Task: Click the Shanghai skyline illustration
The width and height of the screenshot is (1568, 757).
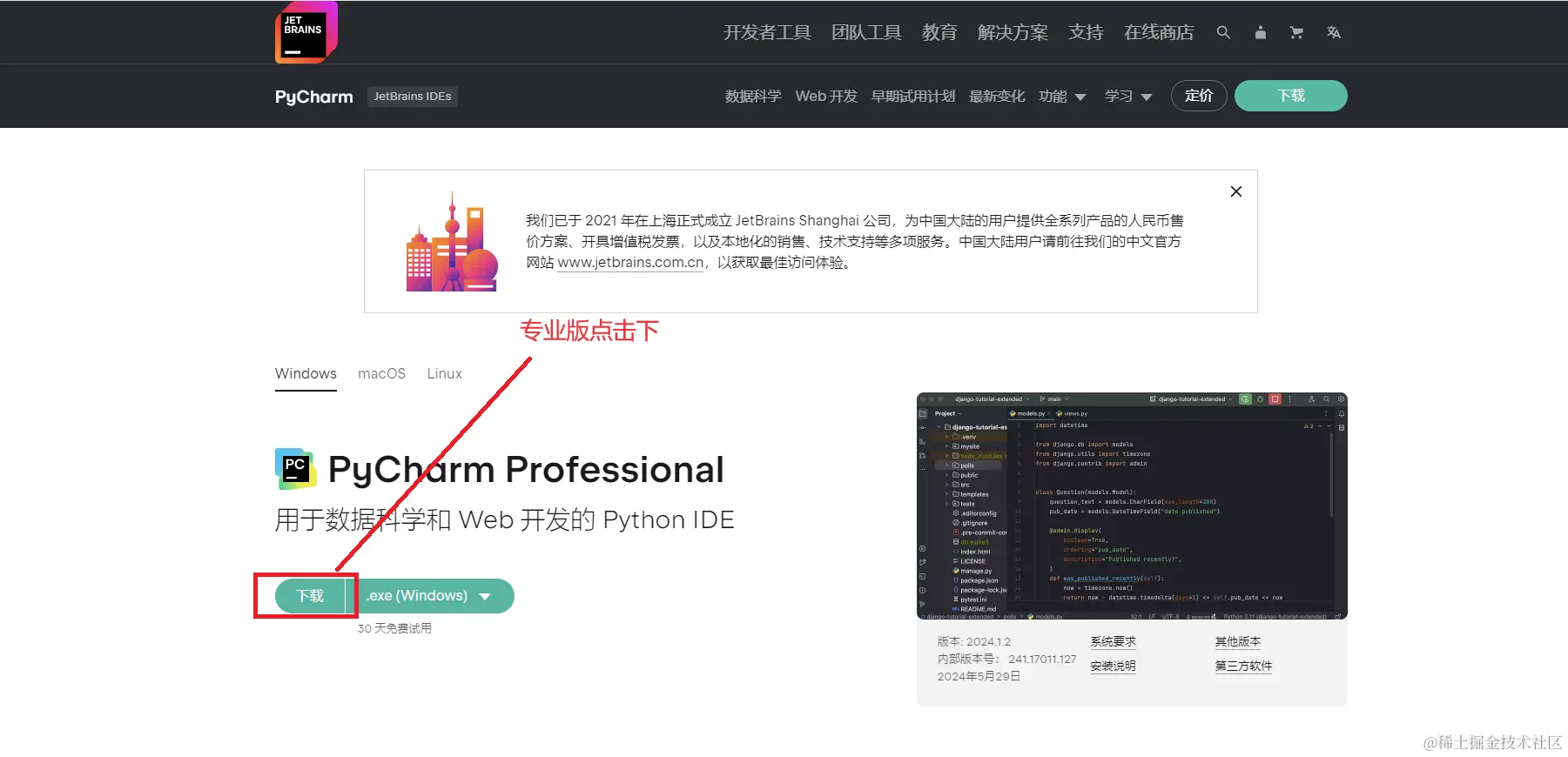Action: click(452, 242)
